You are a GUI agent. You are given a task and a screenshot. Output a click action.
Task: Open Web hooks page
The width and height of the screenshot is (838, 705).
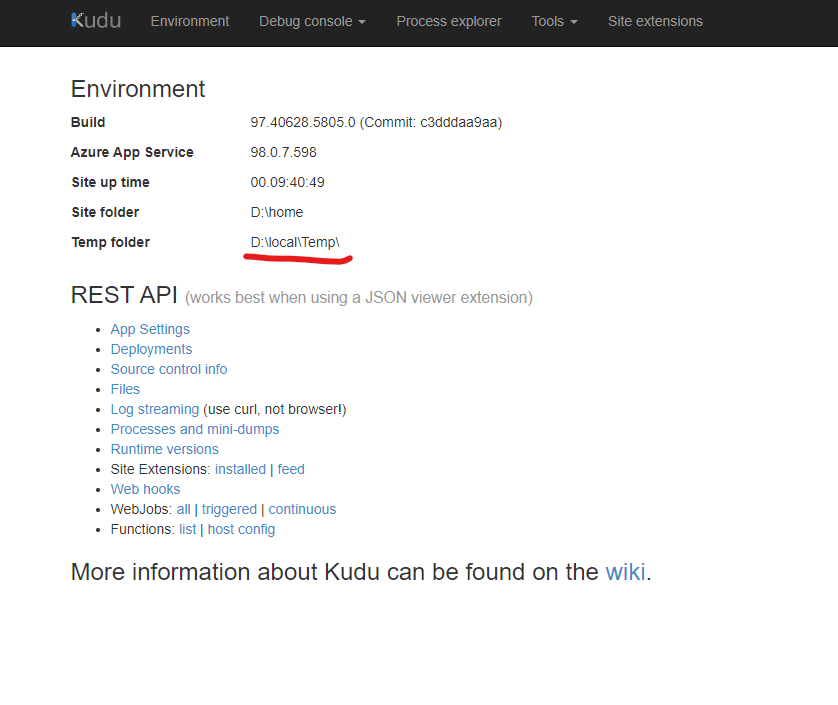(145, 489)
